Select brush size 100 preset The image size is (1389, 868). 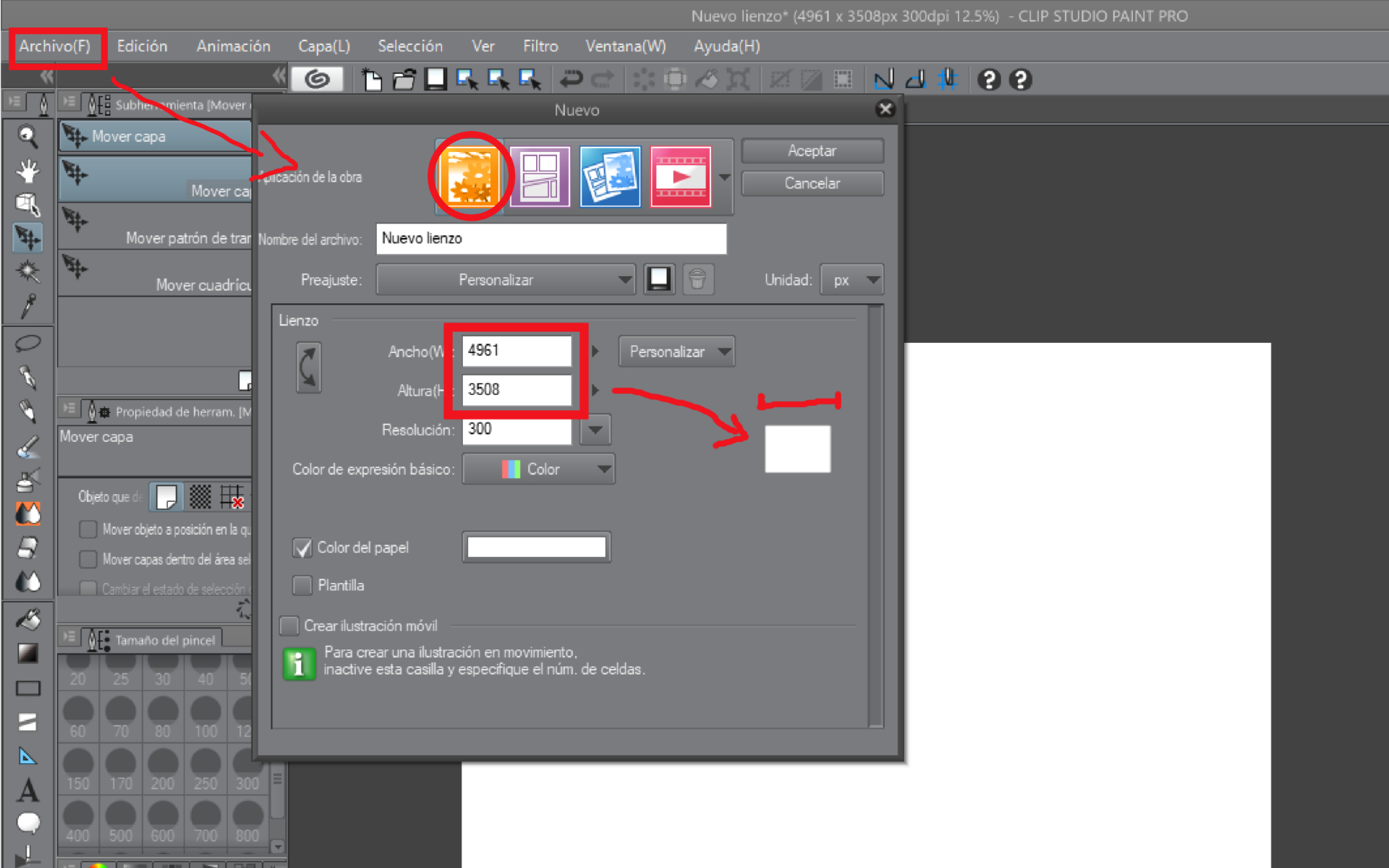[205, 717]
